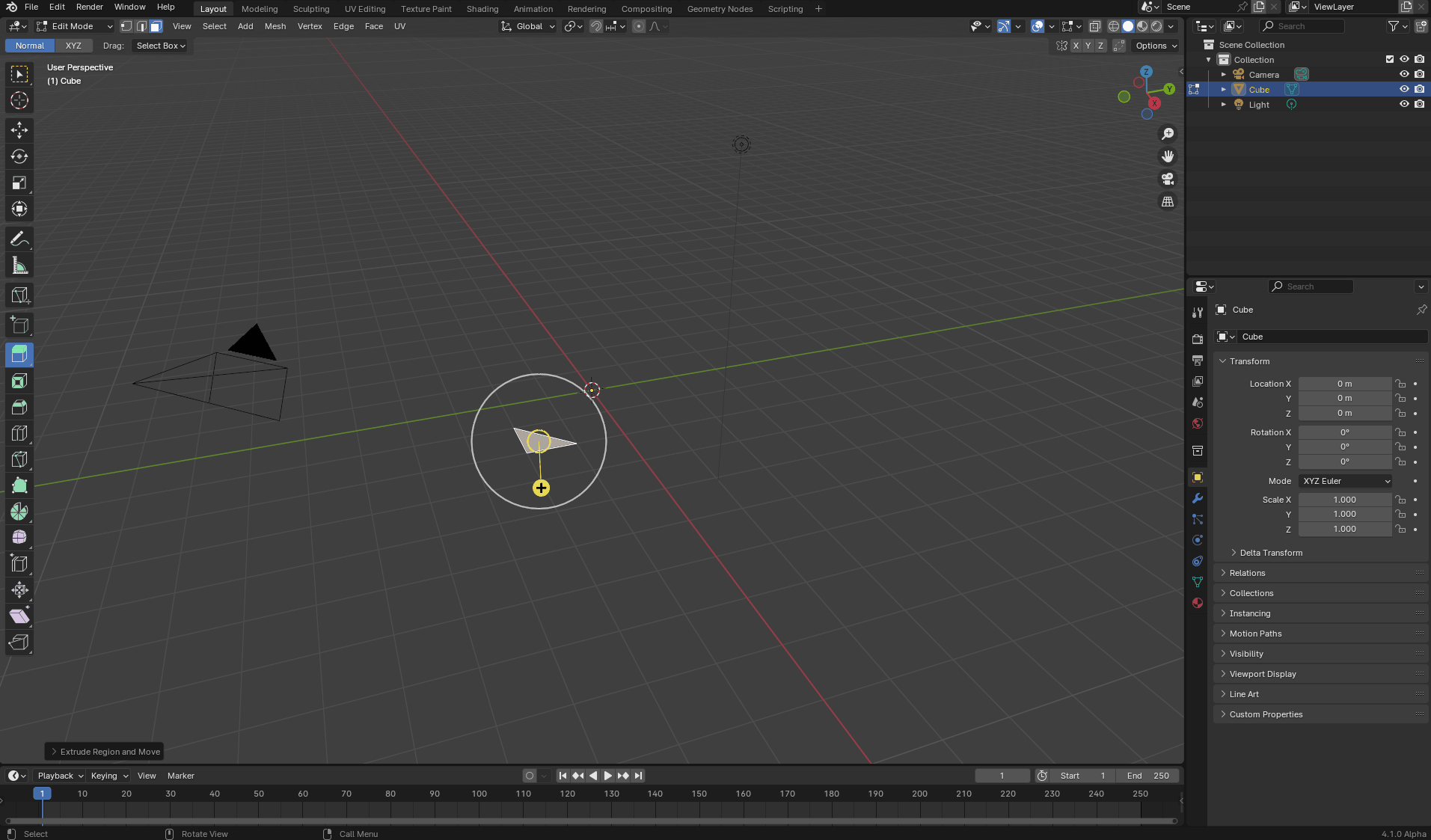The height and width of the screenshot is (840, 1431).
Task: Hide the Camera object in viewport
Action: click(x=1404, y=74)
